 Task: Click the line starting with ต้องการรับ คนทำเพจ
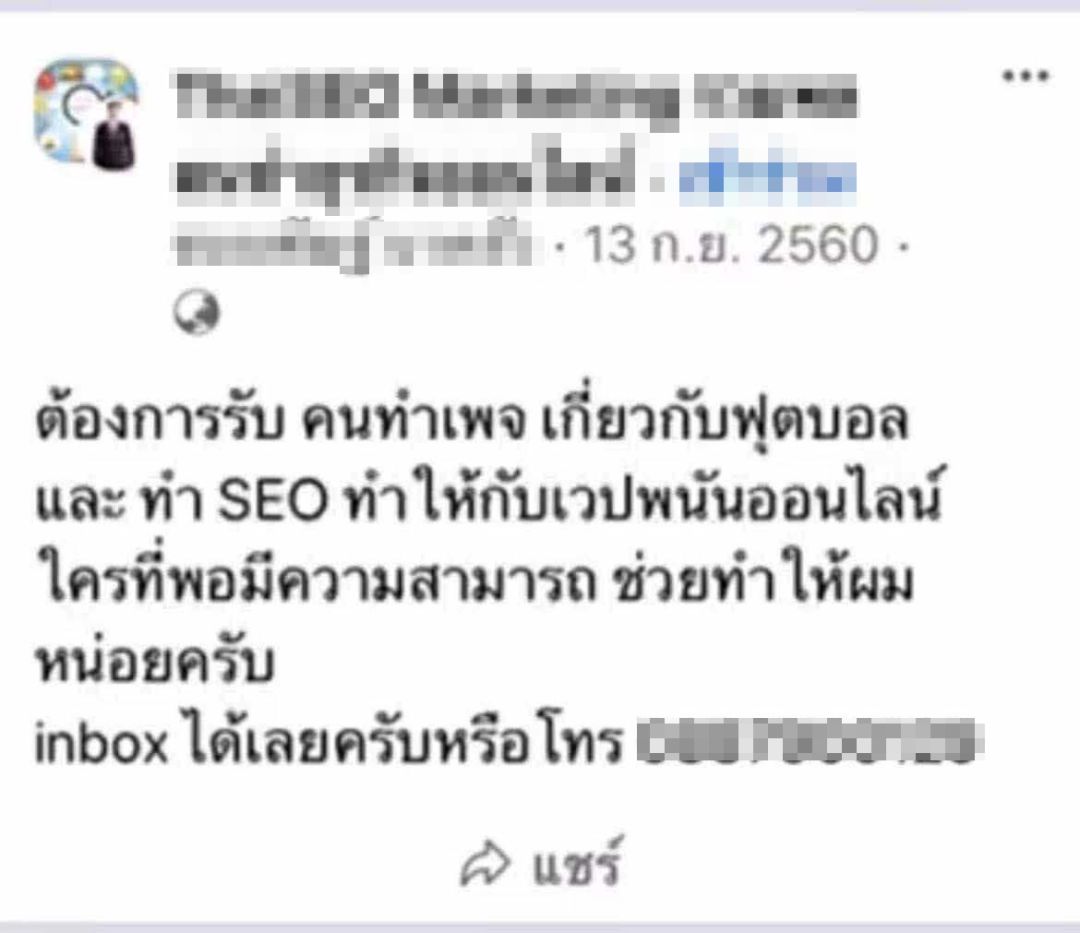point(472,418)
